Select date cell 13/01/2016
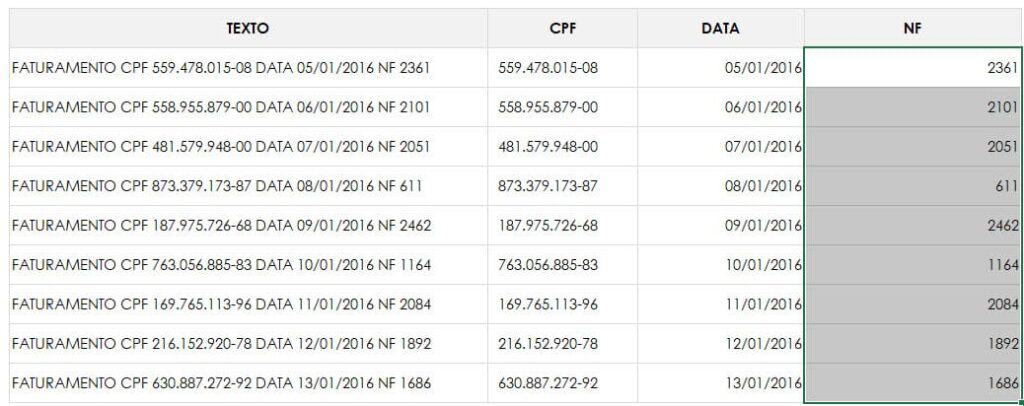The image size is (1024, 406). (721, 383)
